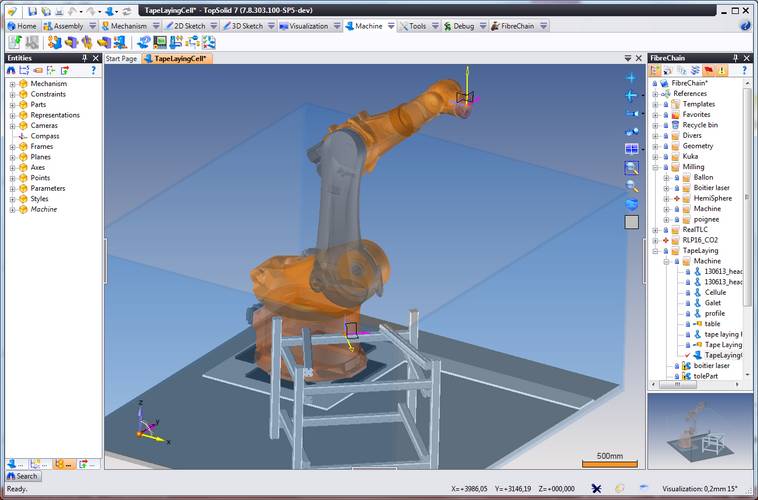Select the tolePart item in FibreChain

tap(706, 376)
